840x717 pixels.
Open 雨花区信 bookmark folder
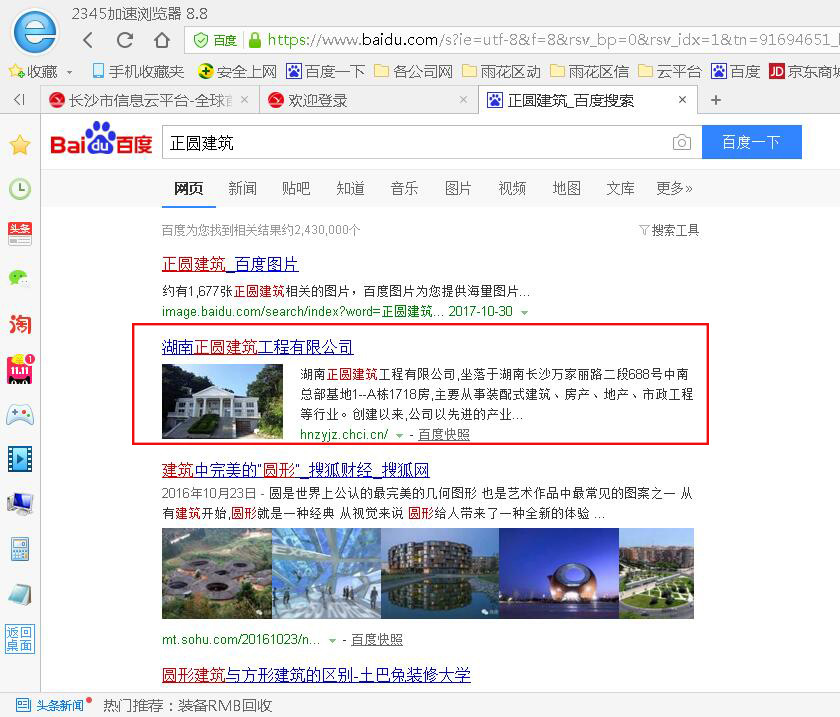click(589, 71)
